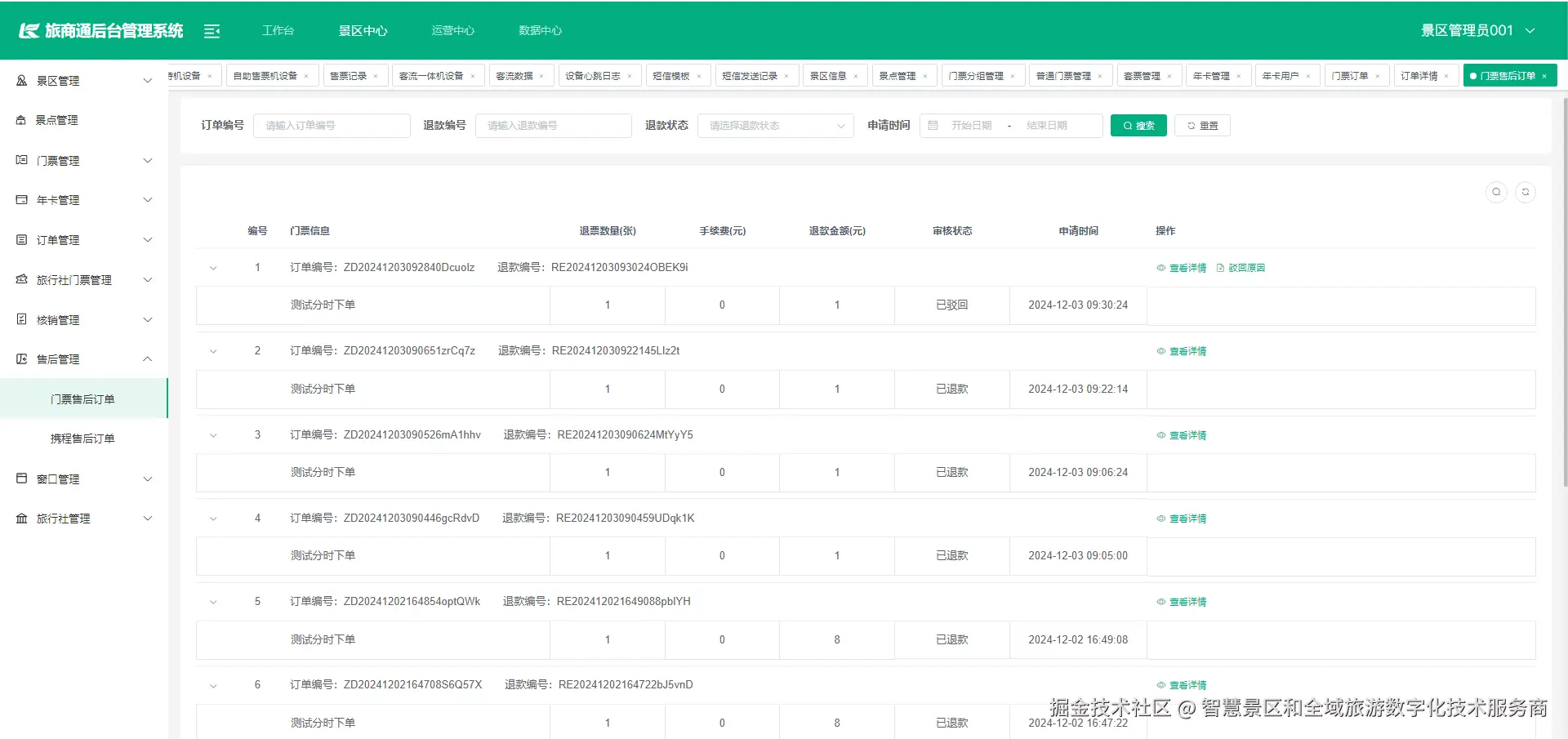Click the sidebar collapse hamburger icon beside the logo
This screenshot has width=1568, height=739.
point(212,30)
